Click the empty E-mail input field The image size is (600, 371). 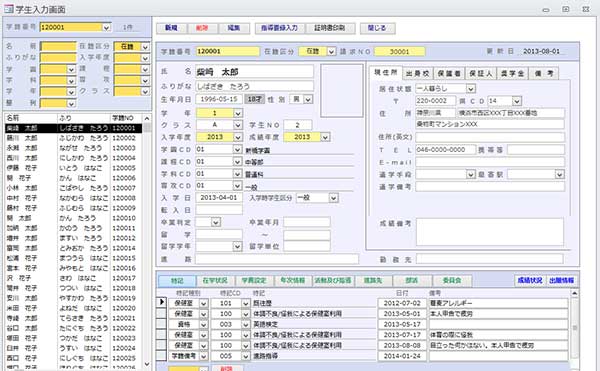coord(490,162)
